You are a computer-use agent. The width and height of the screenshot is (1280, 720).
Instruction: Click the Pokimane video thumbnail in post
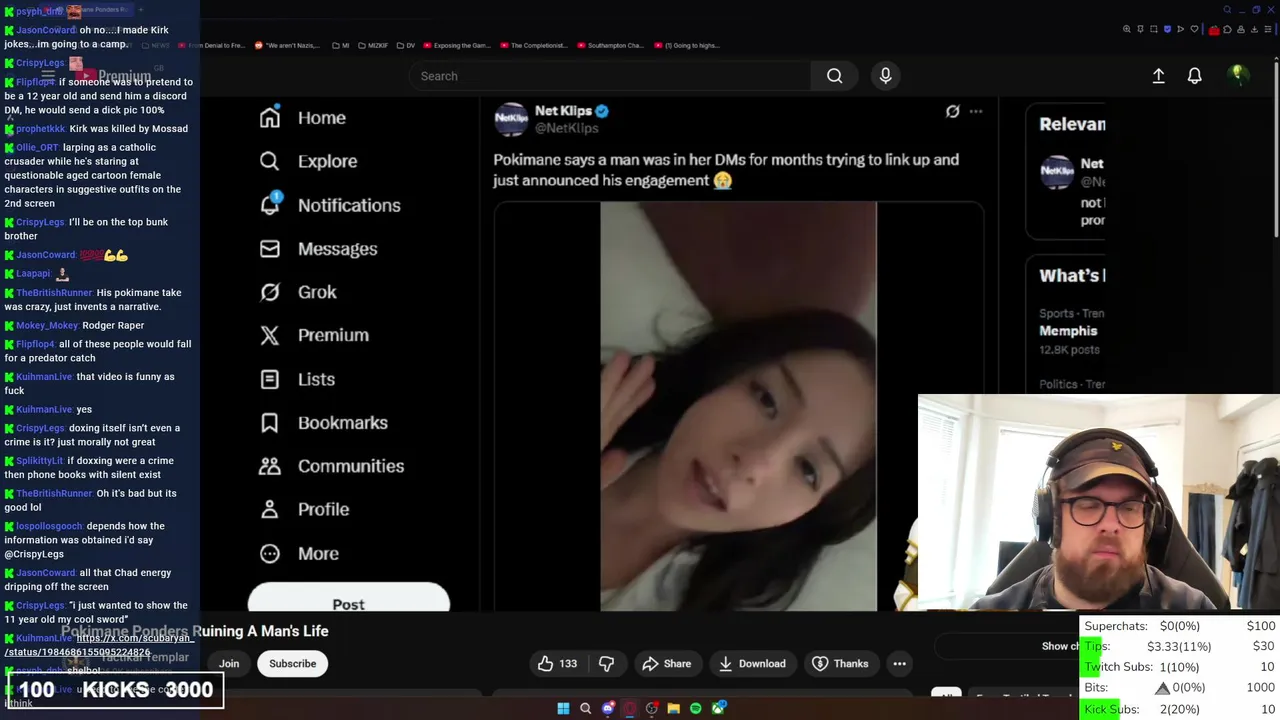[x=738, y=406]
